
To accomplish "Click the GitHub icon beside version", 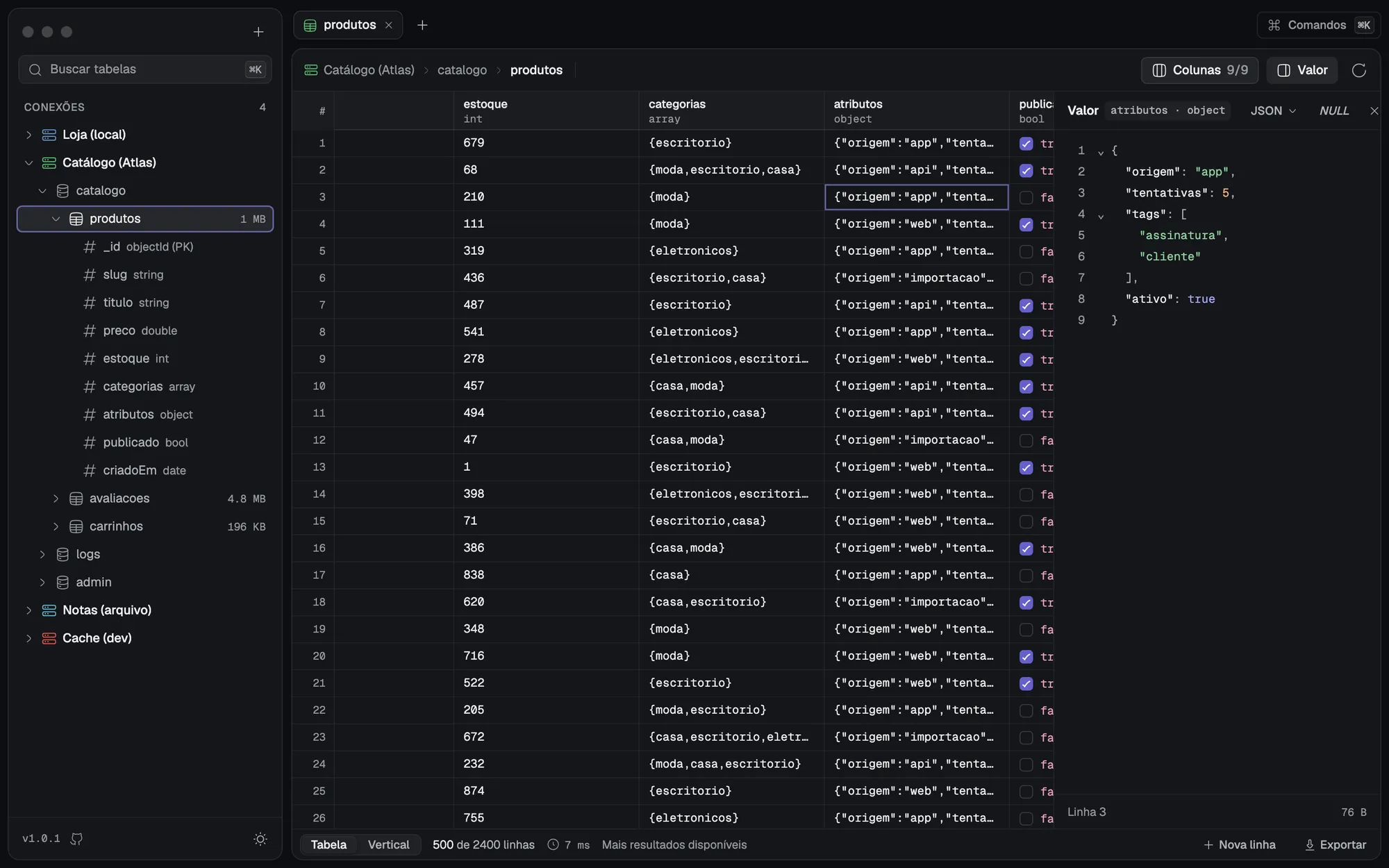I will click(x=77, y=839).
